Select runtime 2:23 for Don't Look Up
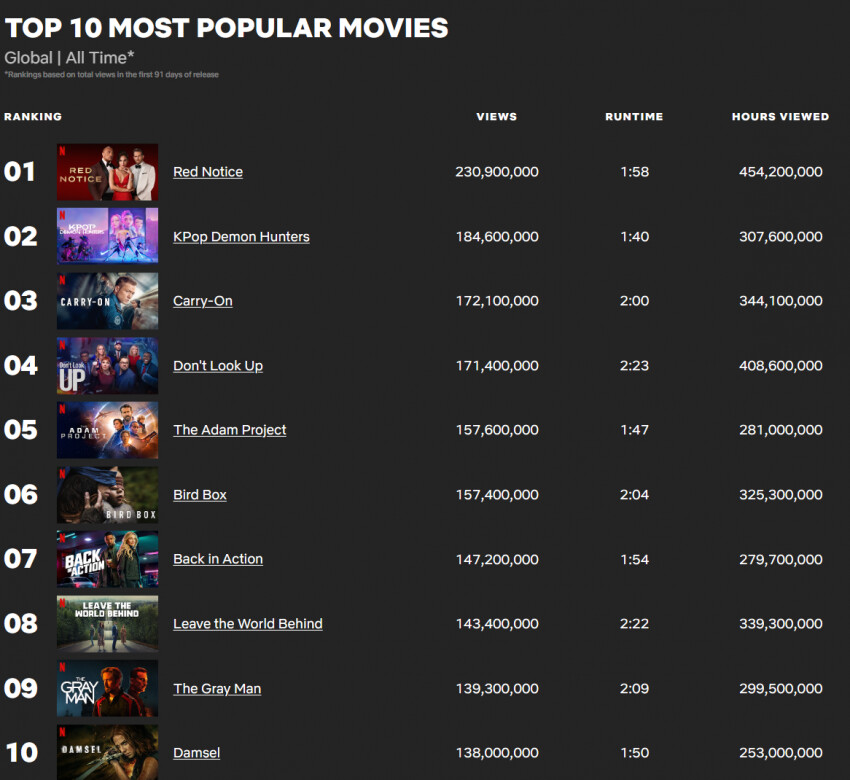The height and width of the screenshot is (780, 850). pos(634,366)
